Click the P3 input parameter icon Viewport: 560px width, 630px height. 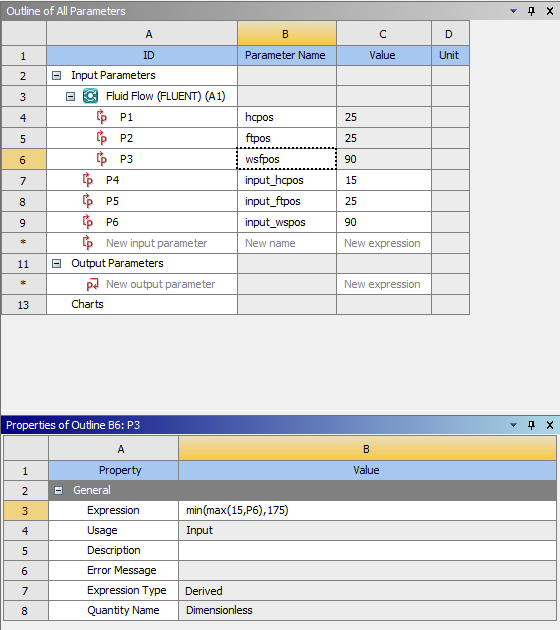point(102,158)
